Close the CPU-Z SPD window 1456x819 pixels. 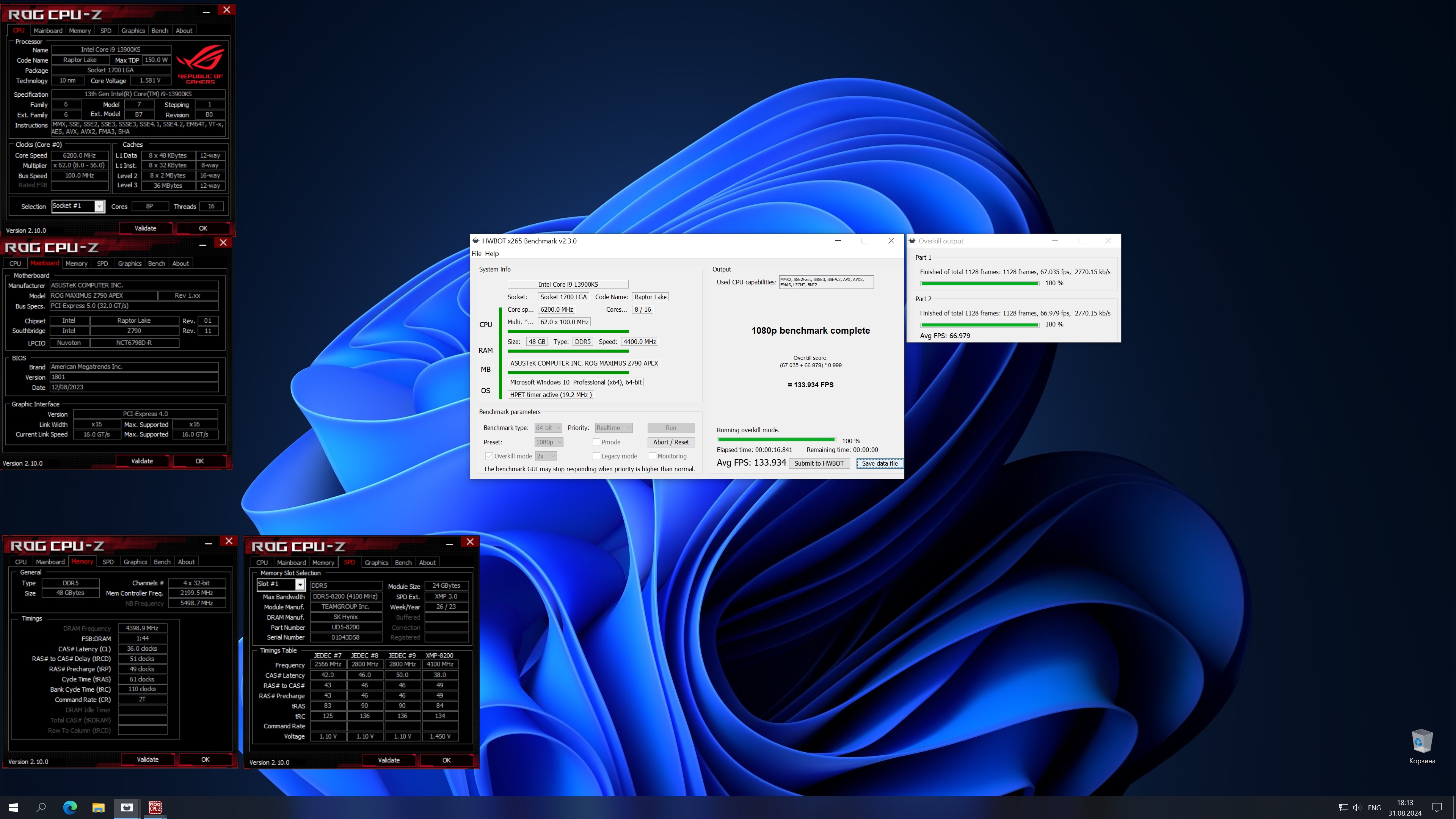[x=470, y=541]
